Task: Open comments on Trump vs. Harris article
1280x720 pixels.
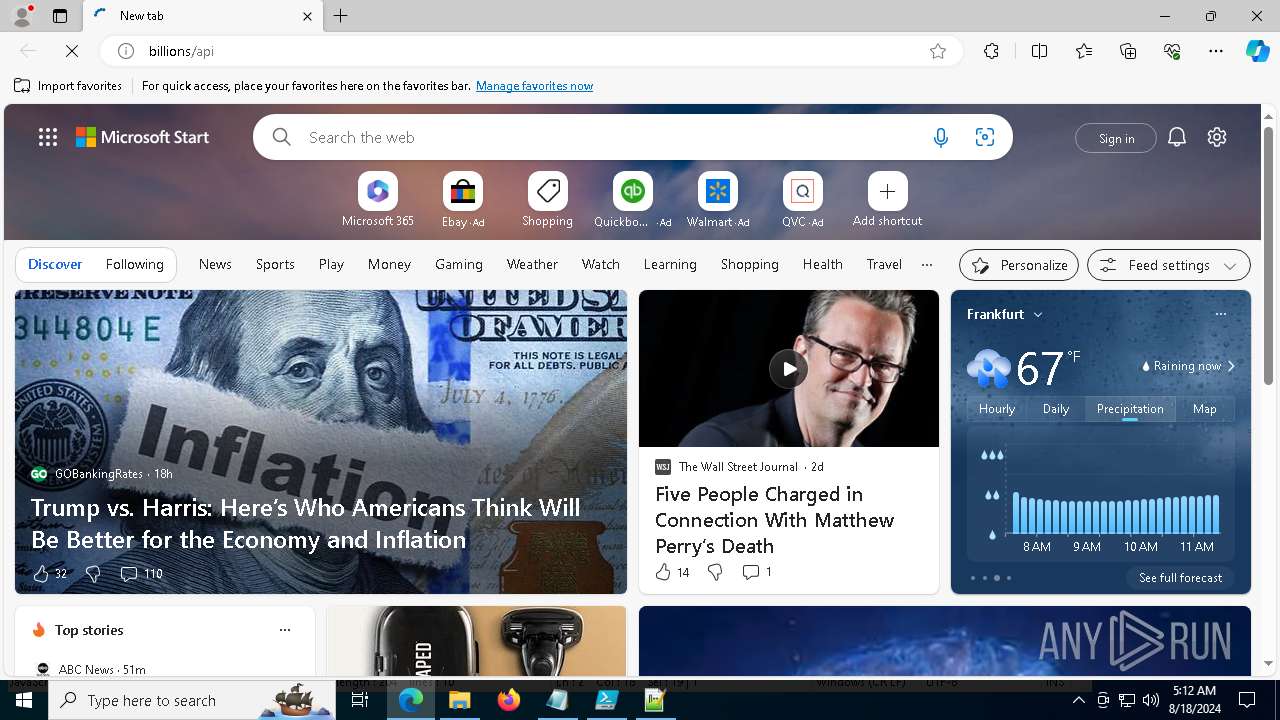Action: coord(141,574)
